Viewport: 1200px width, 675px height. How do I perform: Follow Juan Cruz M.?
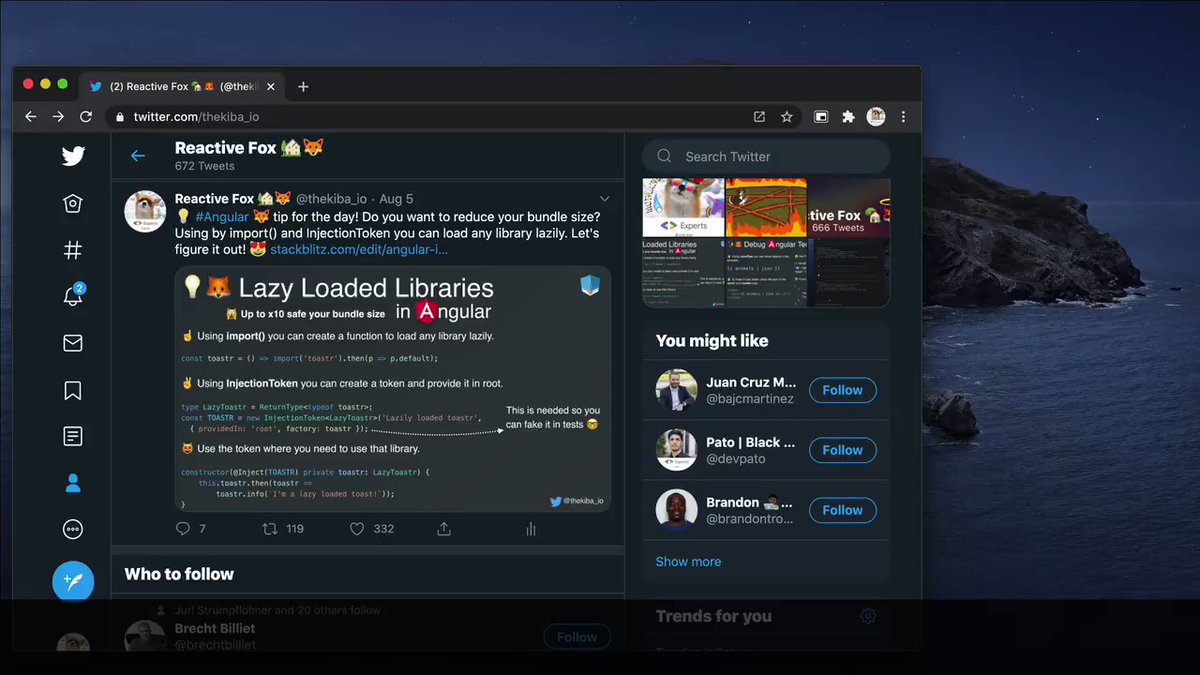(842, 390)
